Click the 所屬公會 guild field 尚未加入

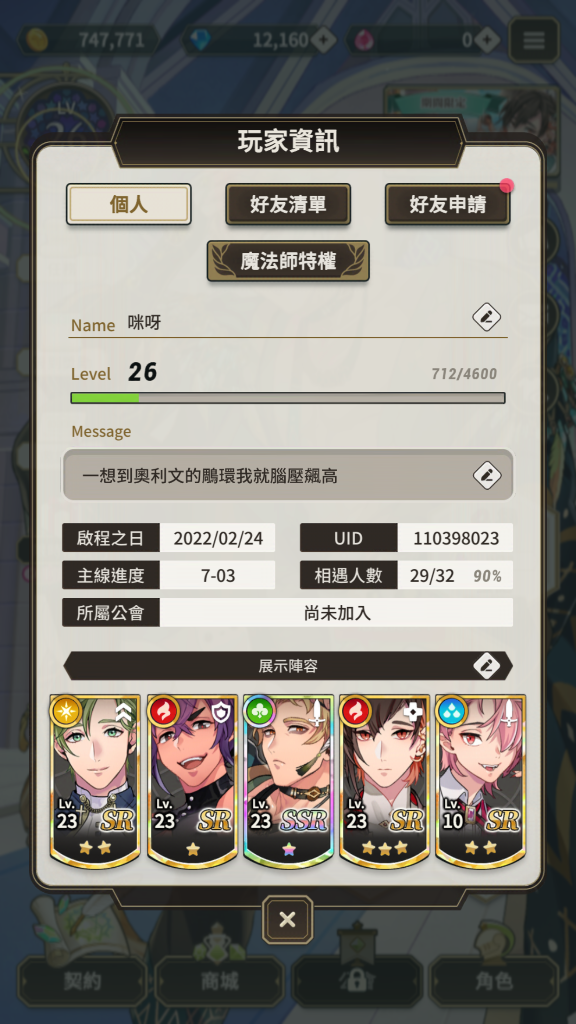(336, 613)
